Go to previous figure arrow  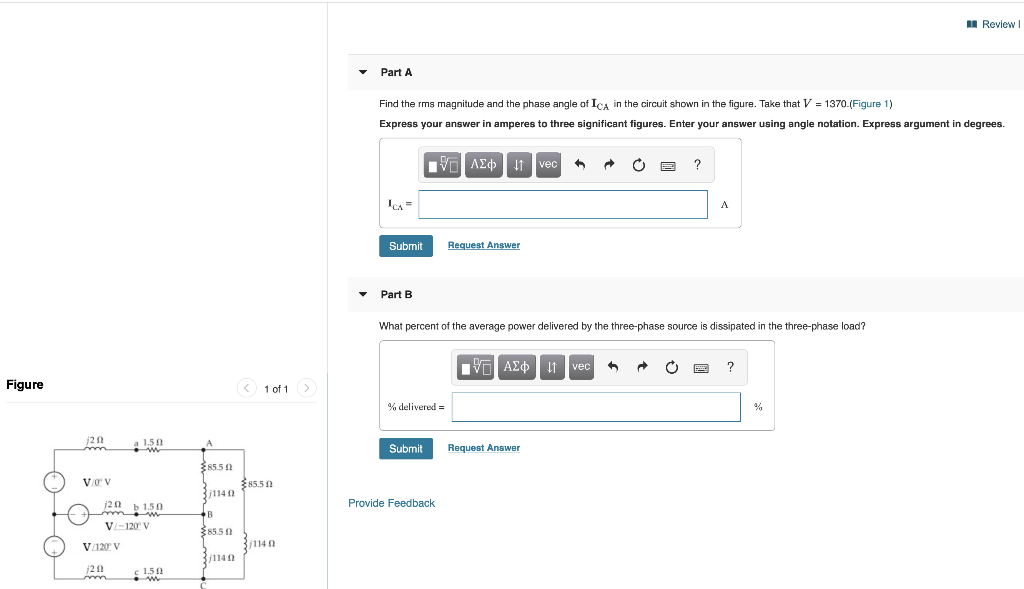[246, 388]
